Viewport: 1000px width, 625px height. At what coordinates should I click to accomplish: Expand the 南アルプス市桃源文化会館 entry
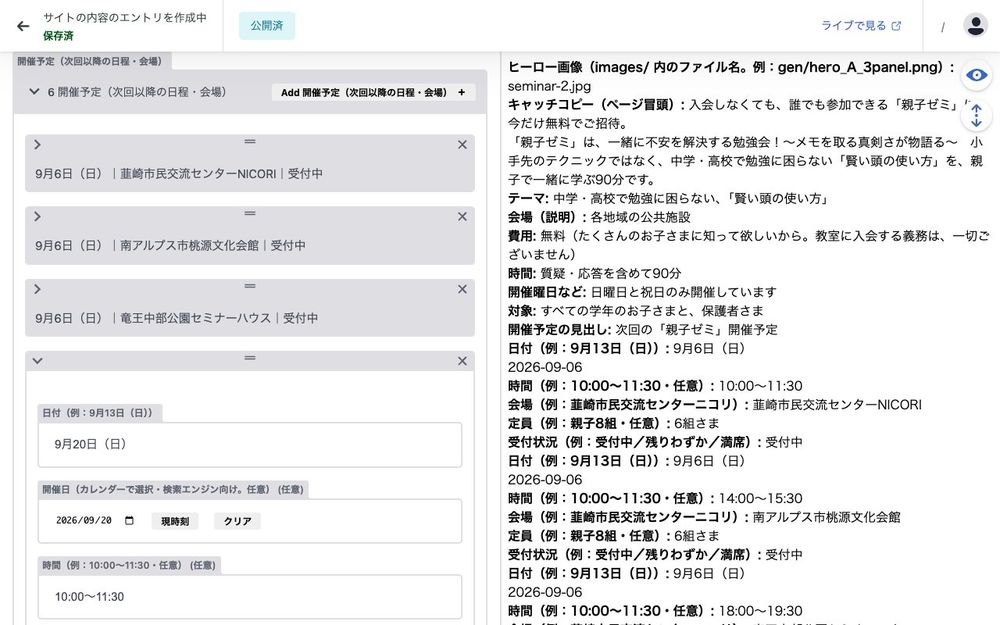(x=37, y=217)
